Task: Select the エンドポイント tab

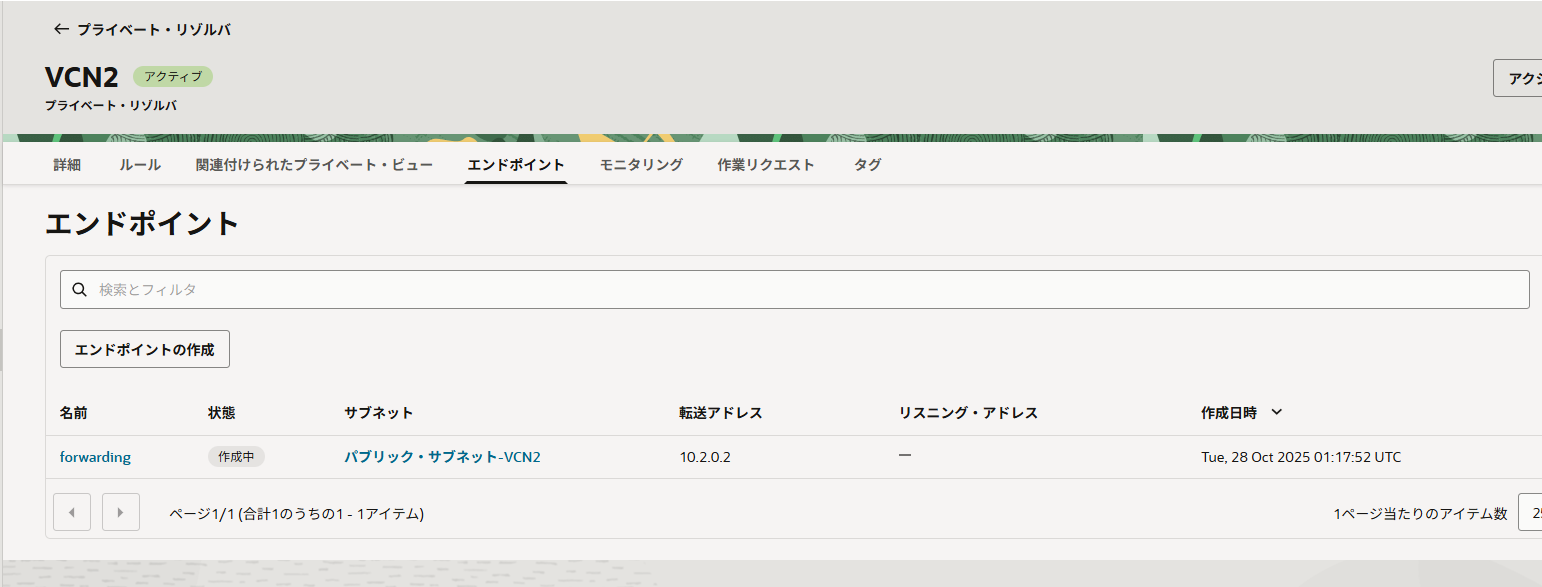Action: pyautogui.click(x=516, y=165)
